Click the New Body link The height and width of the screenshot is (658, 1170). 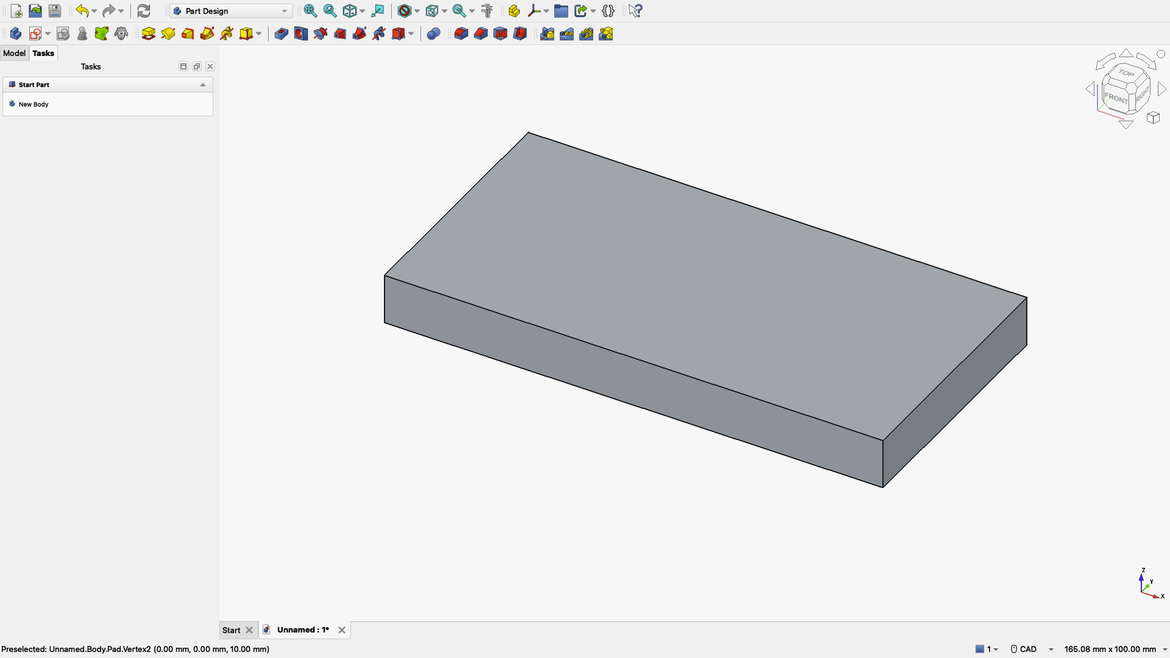tap(33, 104)
